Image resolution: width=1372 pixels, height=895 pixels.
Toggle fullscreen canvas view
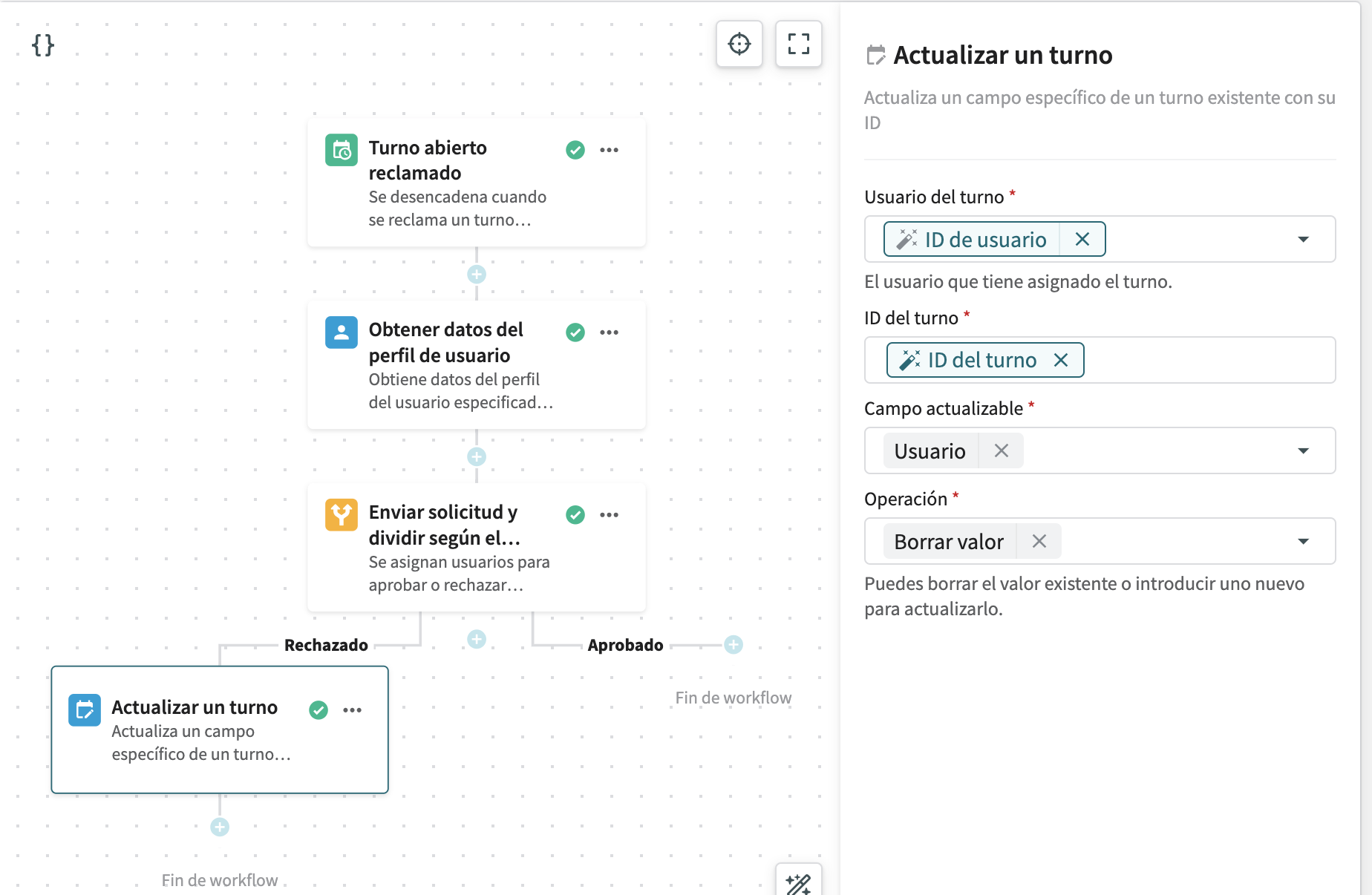[x=798, y=44]
